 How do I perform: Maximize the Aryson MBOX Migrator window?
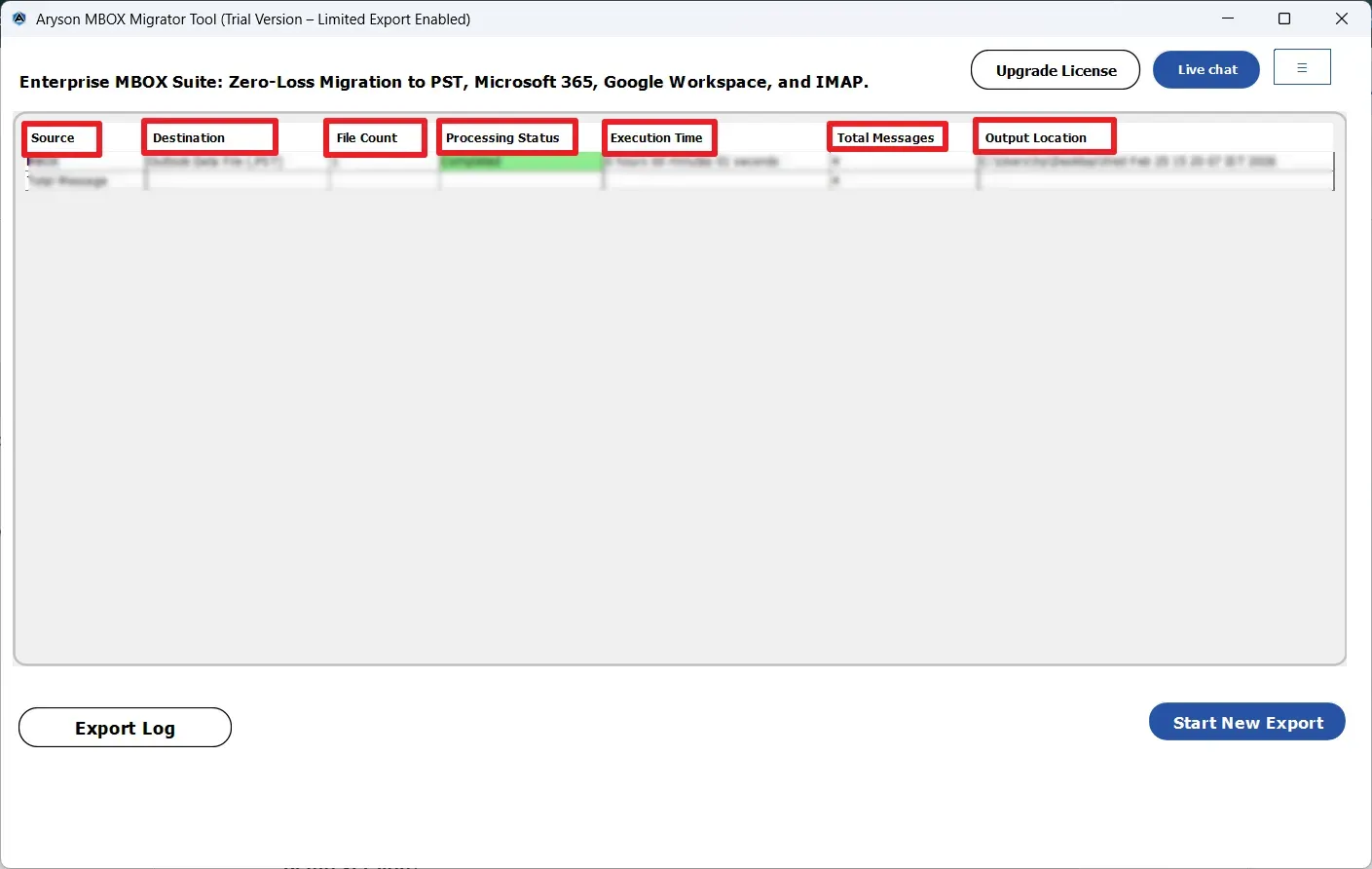tap(1284, 19)
